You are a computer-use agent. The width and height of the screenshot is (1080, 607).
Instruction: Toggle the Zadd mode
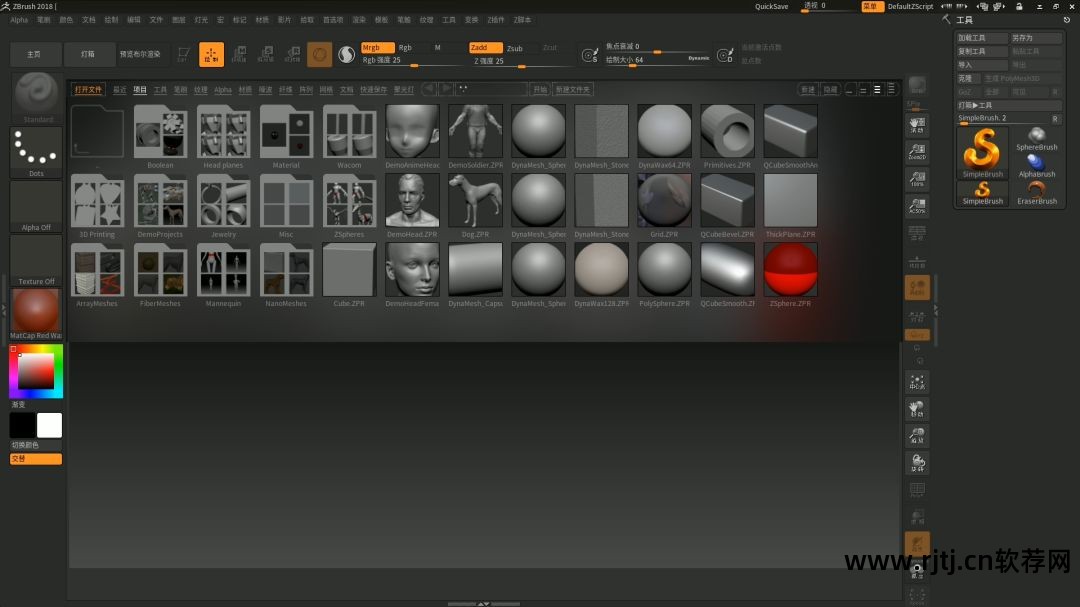(486, 48)
